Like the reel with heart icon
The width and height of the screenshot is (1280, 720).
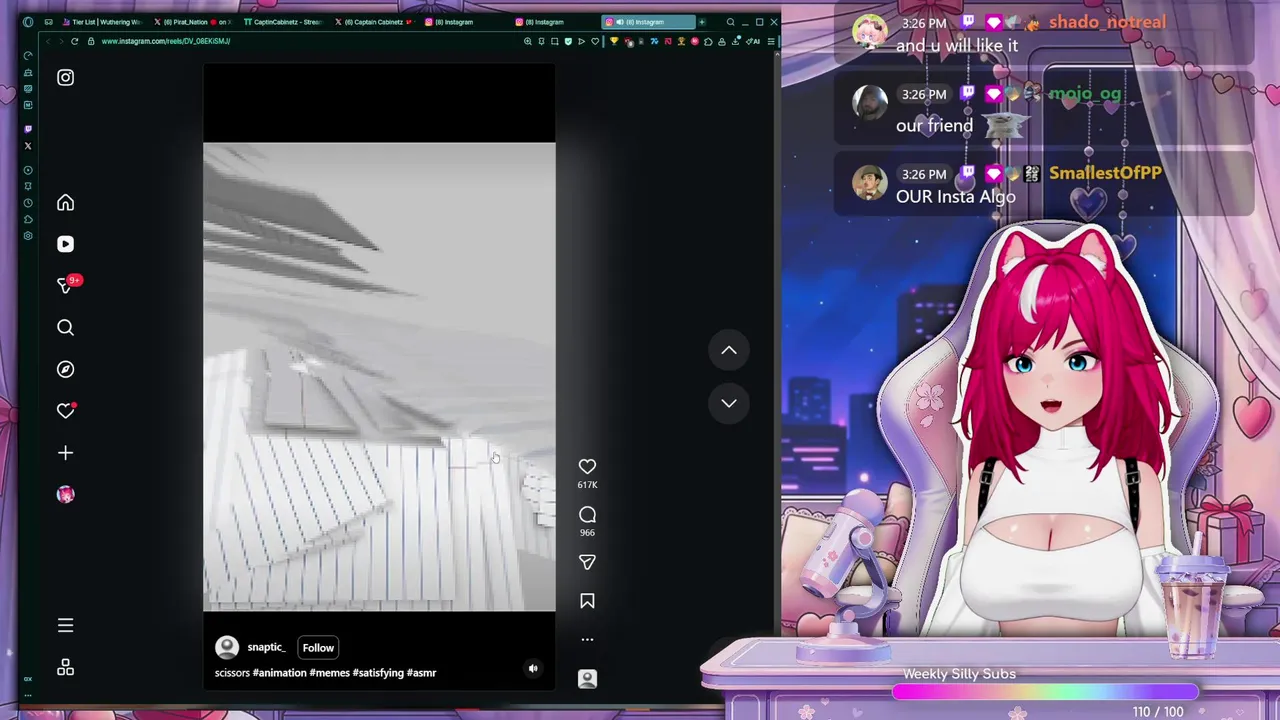tap(587, 467)
